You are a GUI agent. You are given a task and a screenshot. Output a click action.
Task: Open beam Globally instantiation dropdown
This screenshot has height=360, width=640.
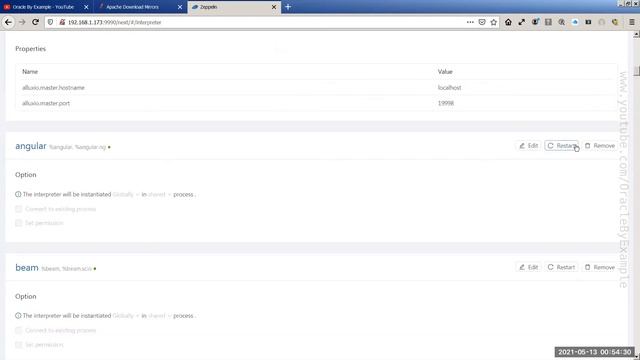pos(126,316)
